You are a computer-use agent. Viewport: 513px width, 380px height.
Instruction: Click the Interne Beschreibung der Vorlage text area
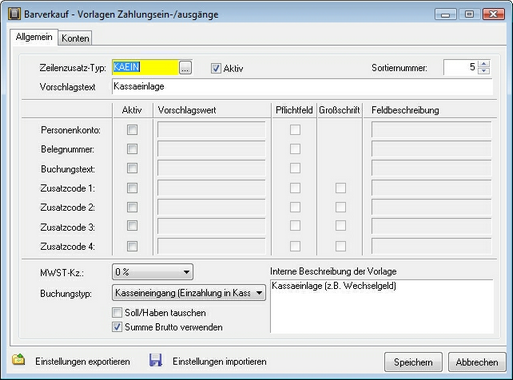pos(382,306)
